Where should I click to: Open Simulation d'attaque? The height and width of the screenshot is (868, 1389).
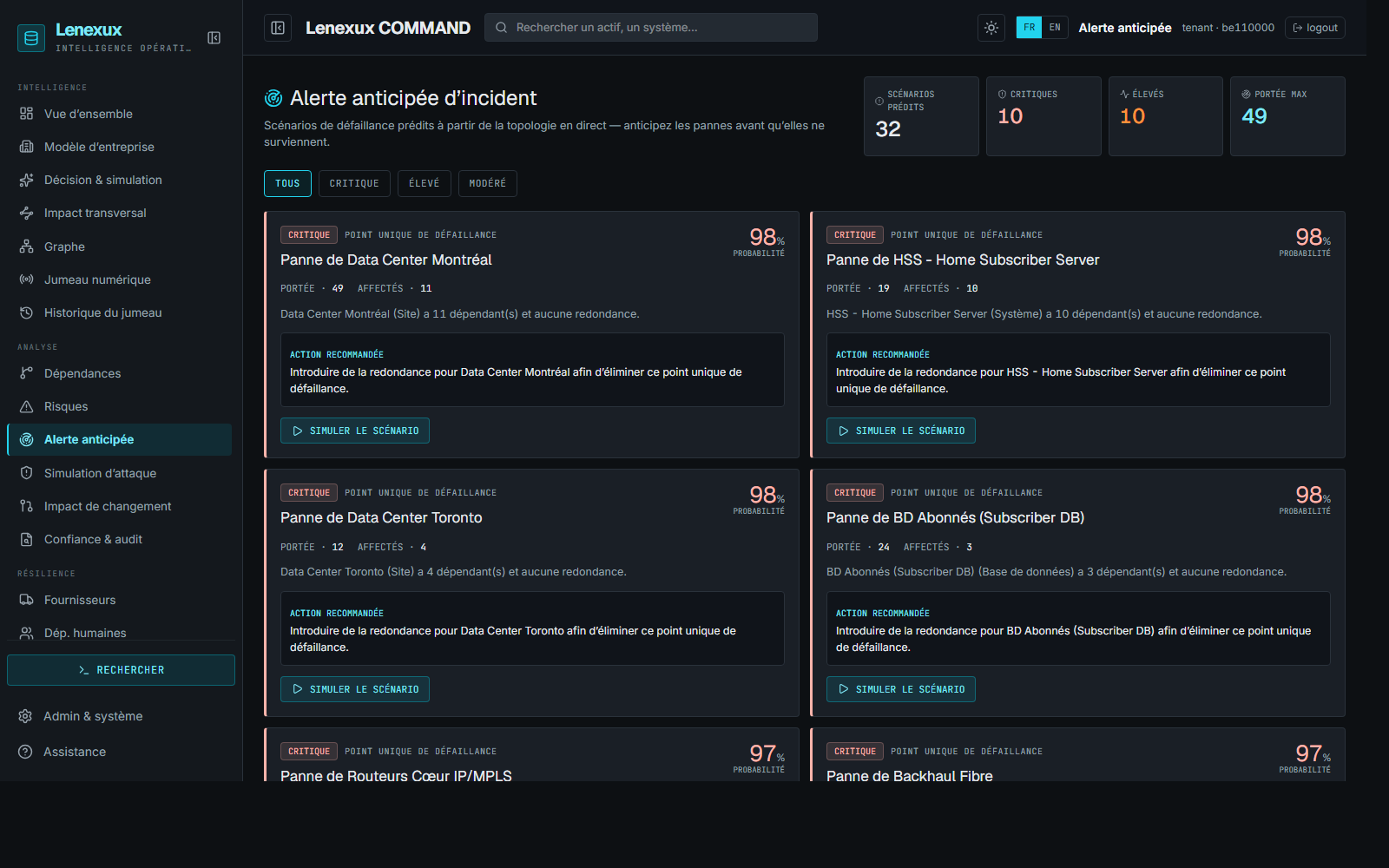120,473
